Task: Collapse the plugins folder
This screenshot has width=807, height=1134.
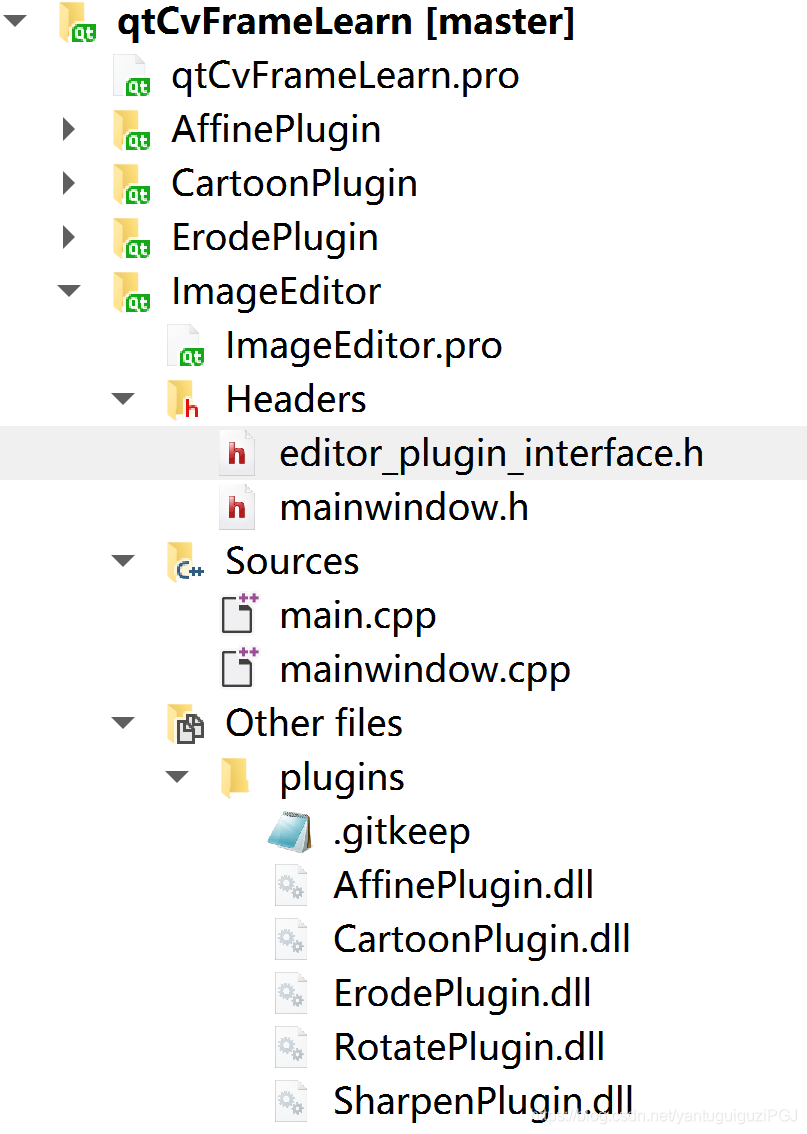Action: coord(177,777)
